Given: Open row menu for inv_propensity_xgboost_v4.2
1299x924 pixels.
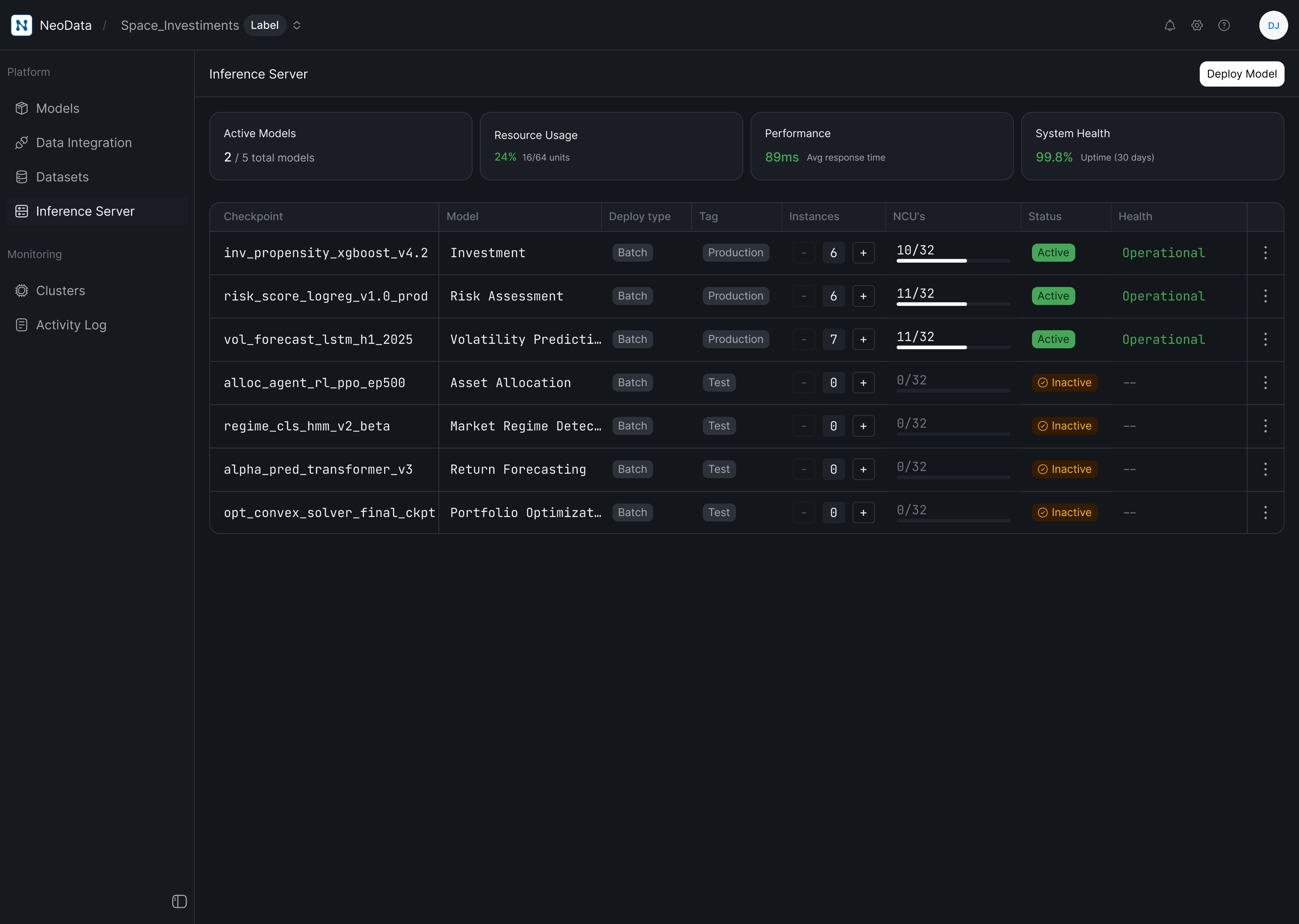Looking at the screenshot, I should 1265,252.
